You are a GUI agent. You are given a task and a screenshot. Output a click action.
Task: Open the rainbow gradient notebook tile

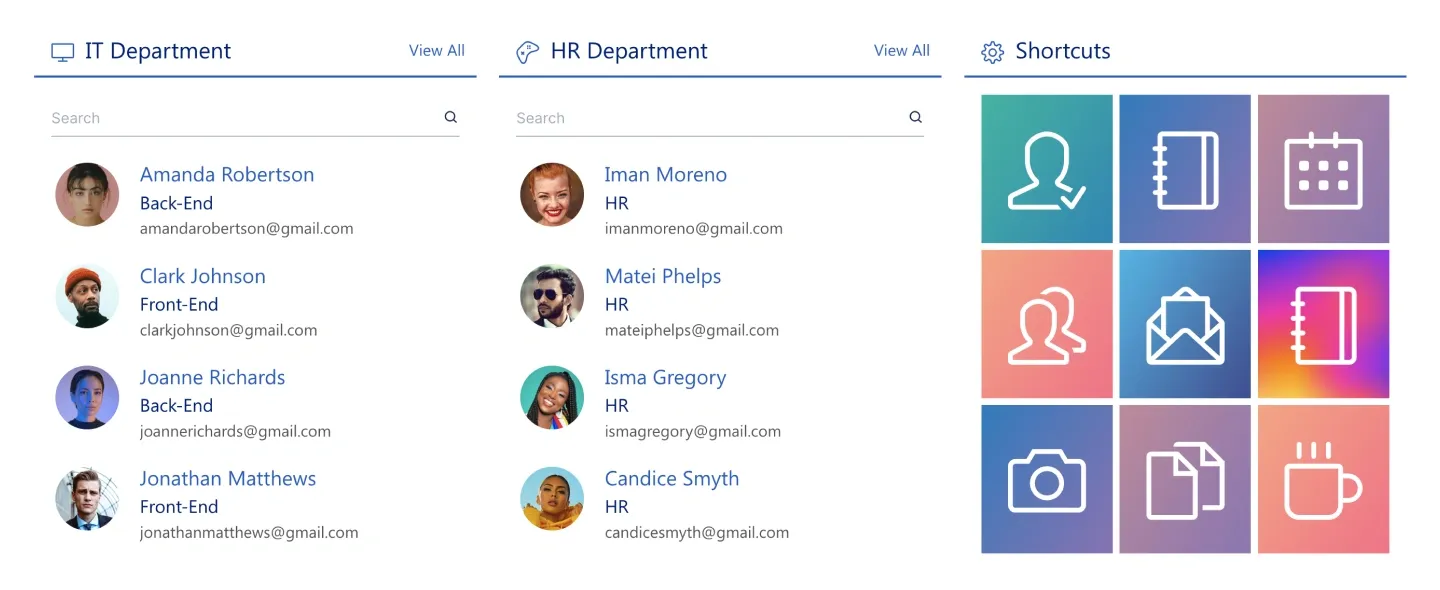(x=1323, y=324)
